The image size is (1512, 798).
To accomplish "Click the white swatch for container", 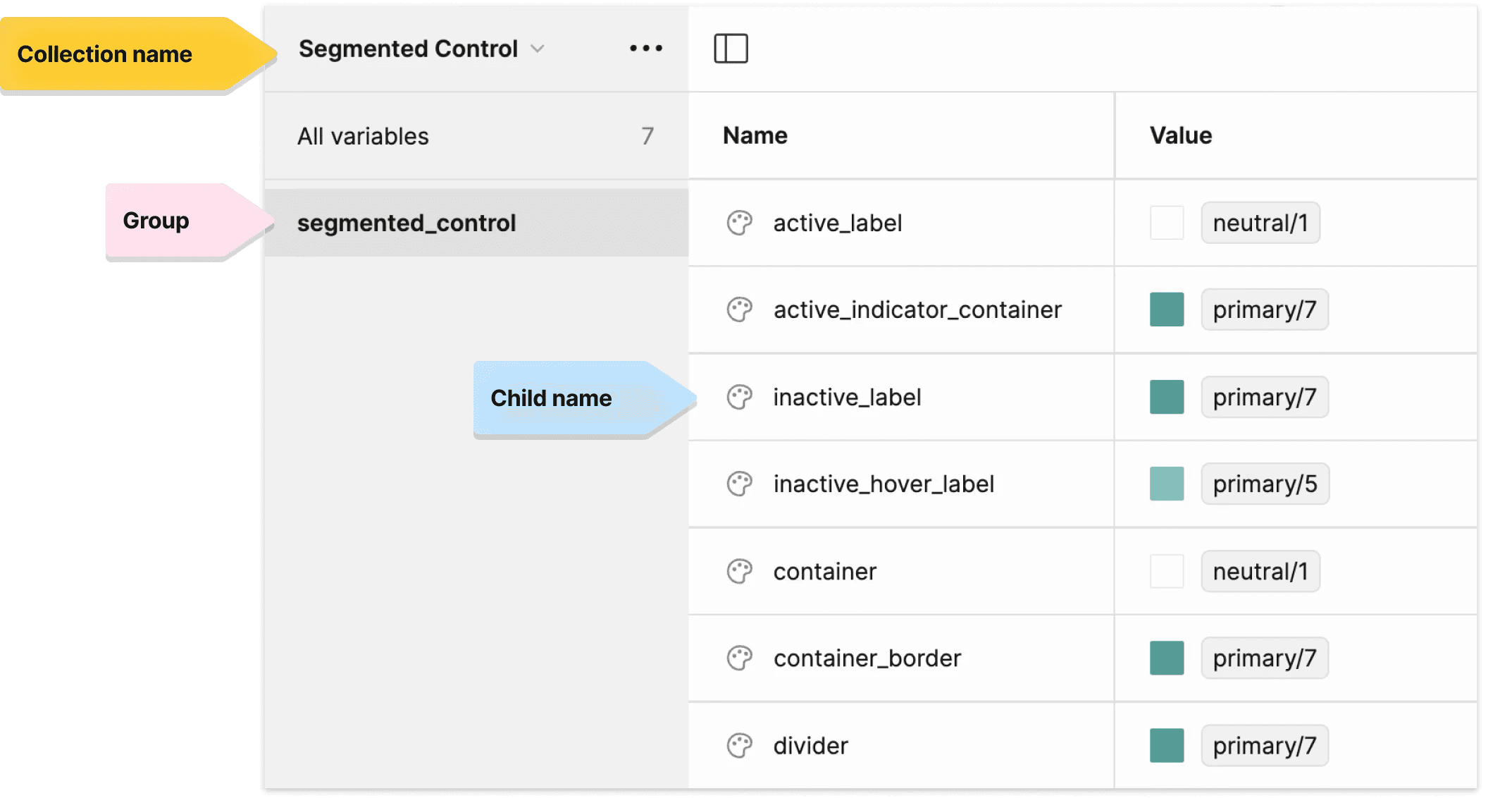I will click(1167, 572).
